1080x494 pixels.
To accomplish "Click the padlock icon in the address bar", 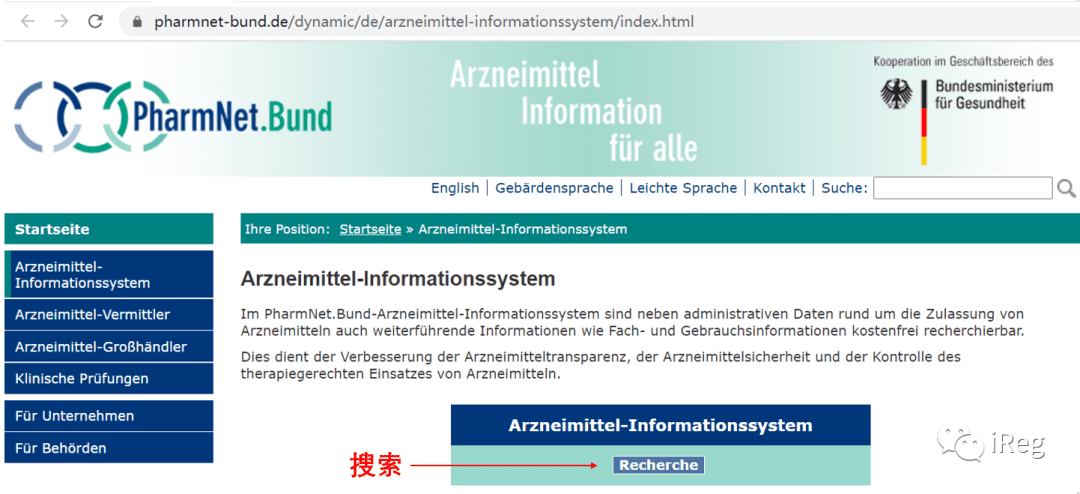I will pos(136,22).
